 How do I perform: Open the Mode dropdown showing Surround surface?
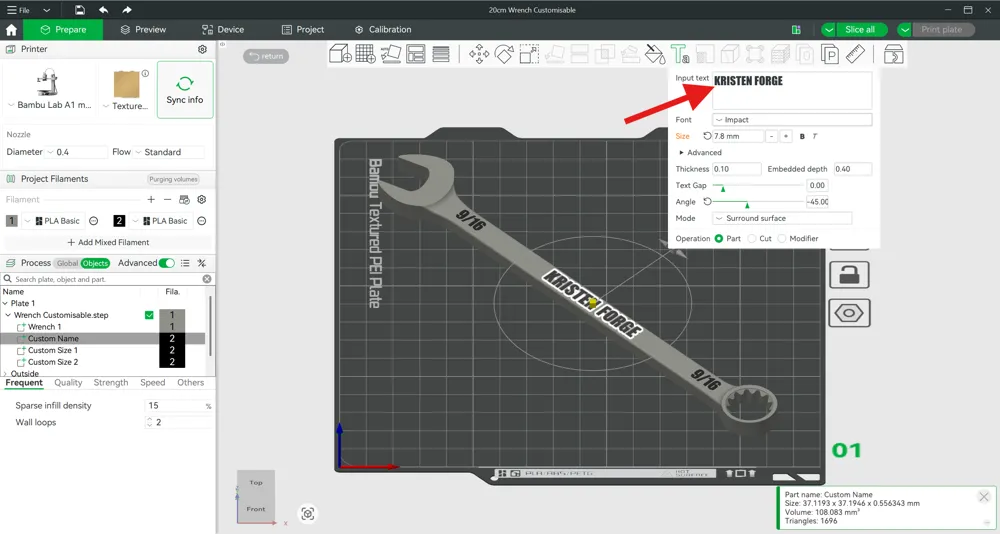coord(782,218)
